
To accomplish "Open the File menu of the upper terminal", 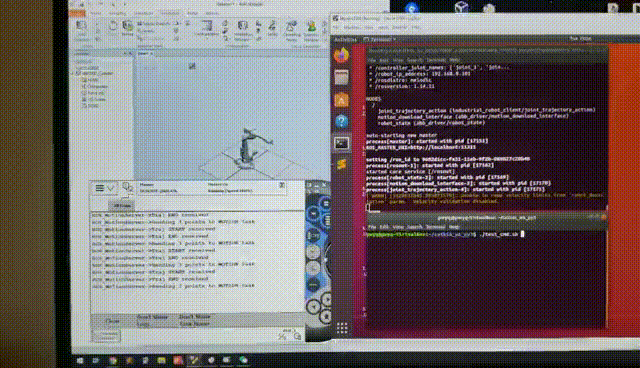I will [371, 60].
